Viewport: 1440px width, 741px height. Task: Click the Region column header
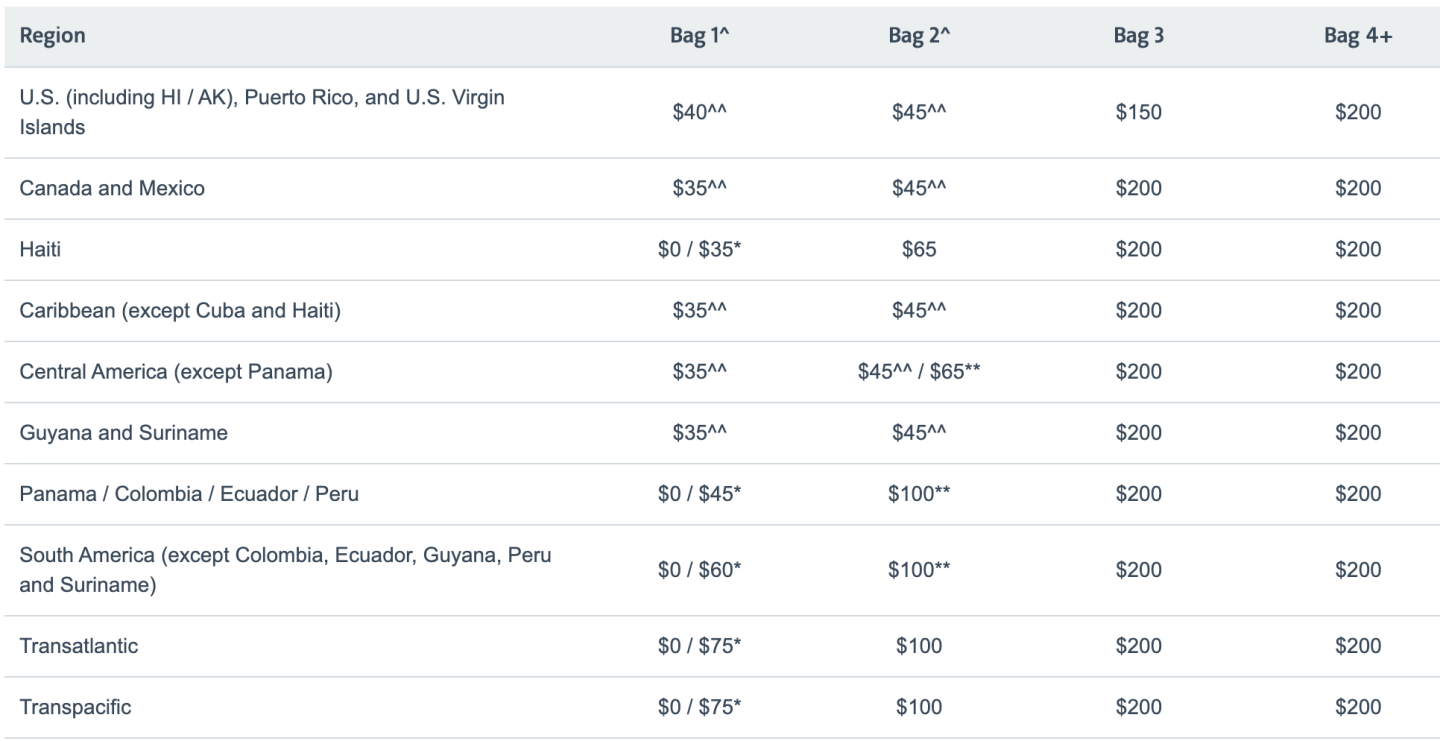[52, 36]
